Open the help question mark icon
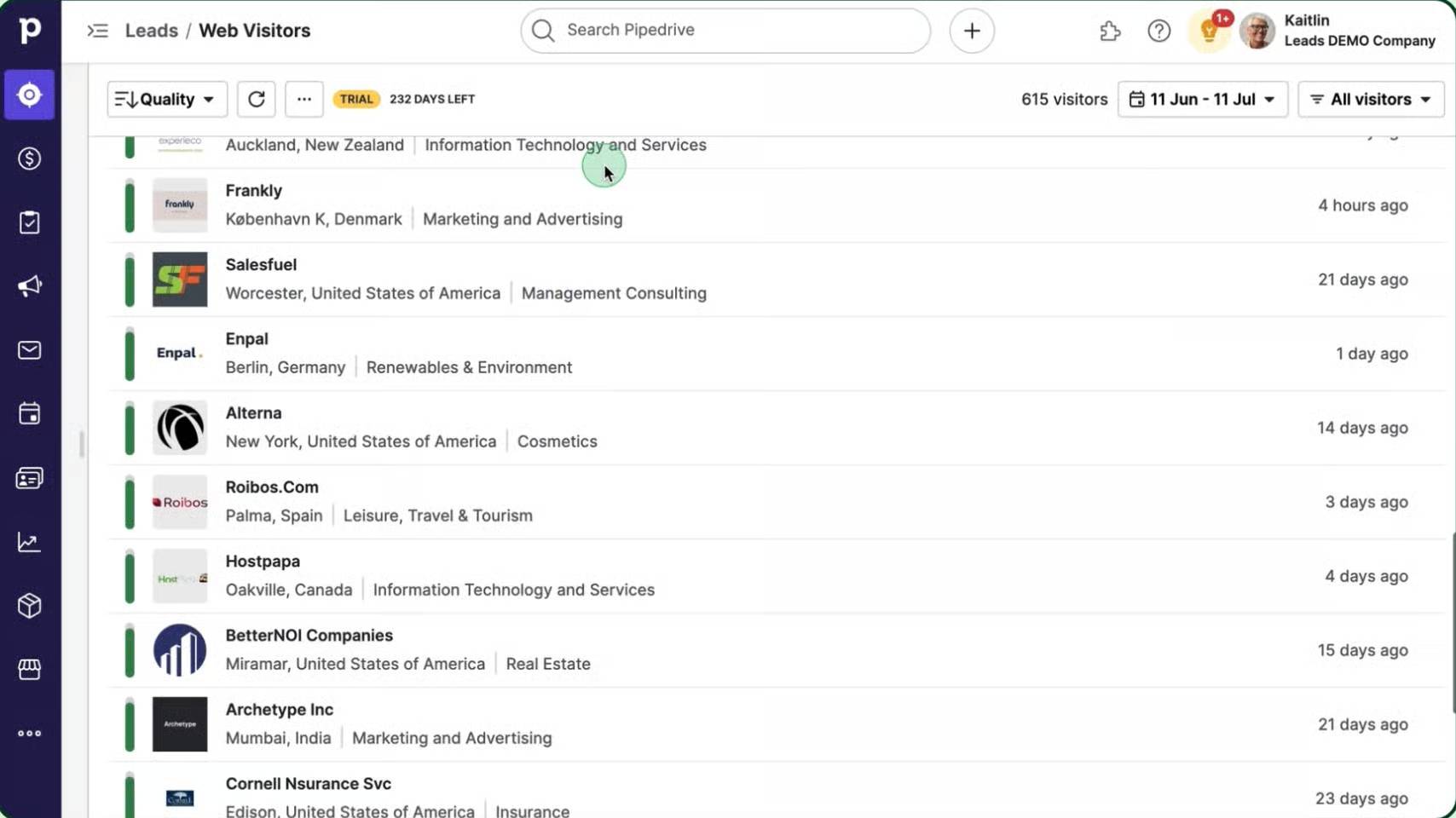 (x=1159, y=32)
